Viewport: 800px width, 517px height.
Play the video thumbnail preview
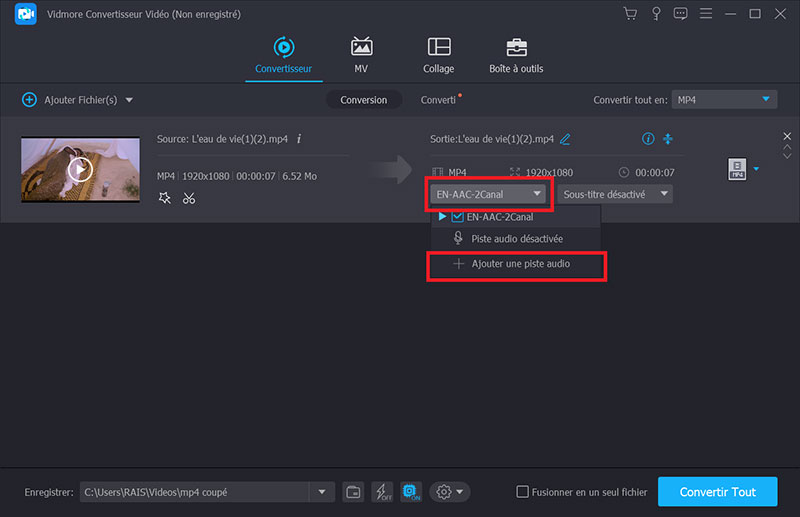coord(80,169)
